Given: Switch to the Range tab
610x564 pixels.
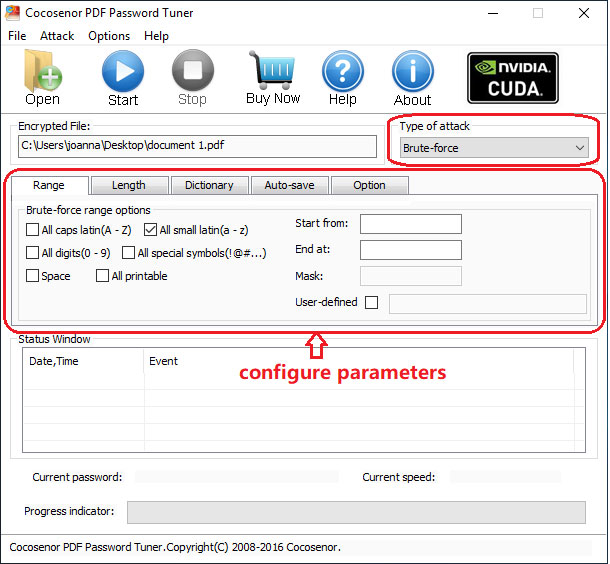Looking at the screenshot, I should point(49,185).
